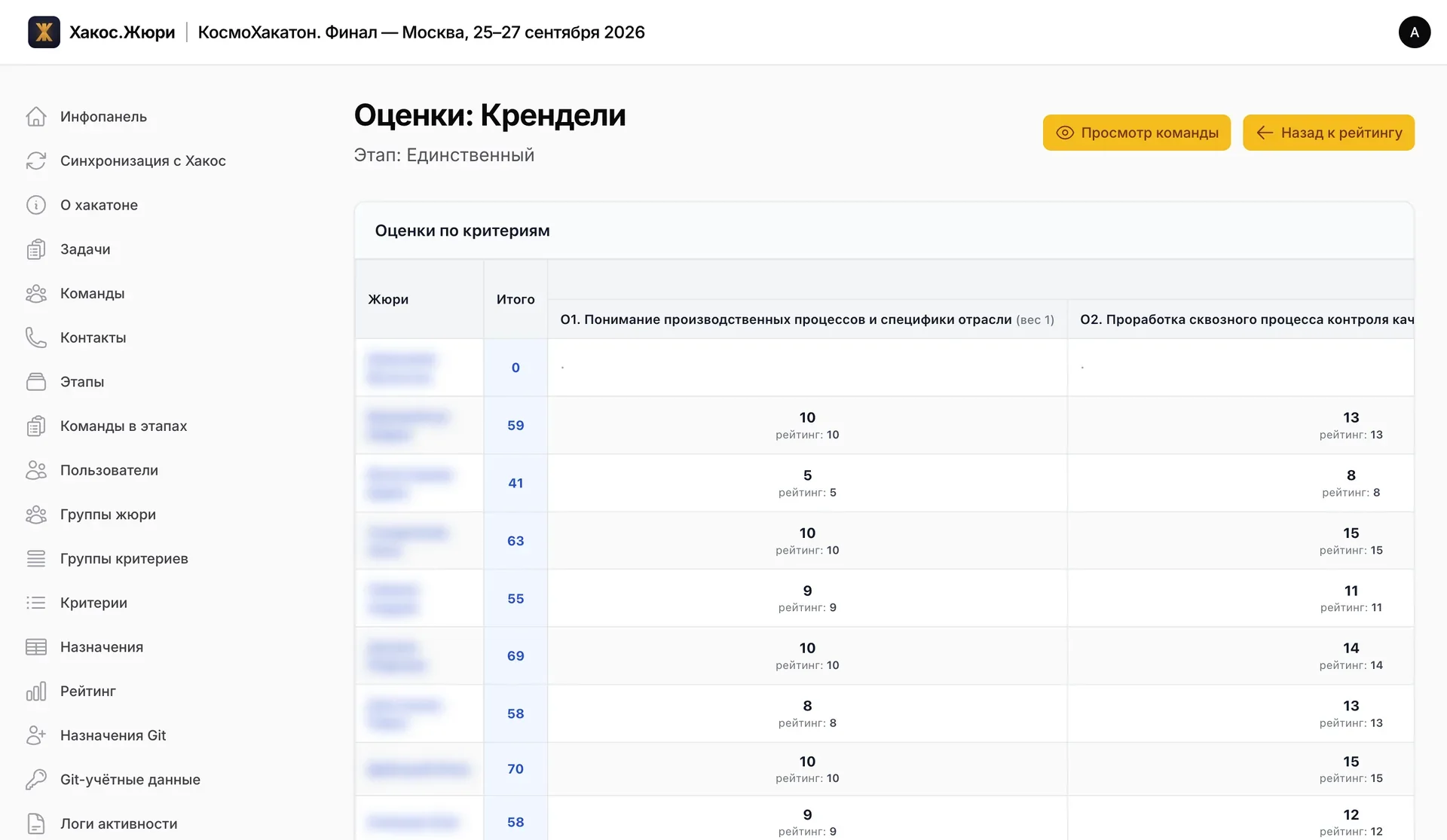Image resolution: width=1447 pixels, height=840 pixels.
Task: Click the Назначения table icon
Action: click(x=36, y=647)
